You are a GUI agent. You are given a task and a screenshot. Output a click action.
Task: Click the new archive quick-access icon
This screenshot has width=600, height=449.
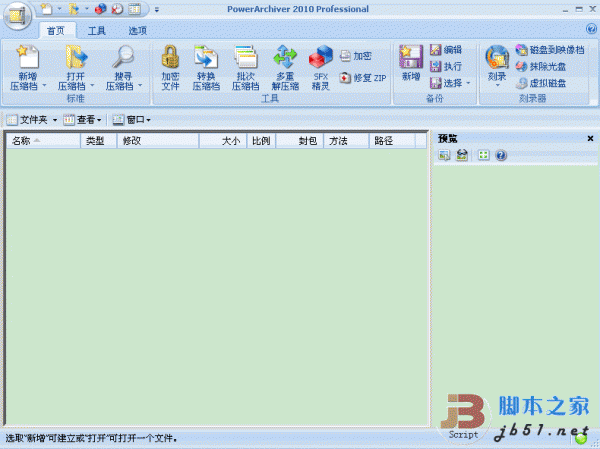point(47,9)
